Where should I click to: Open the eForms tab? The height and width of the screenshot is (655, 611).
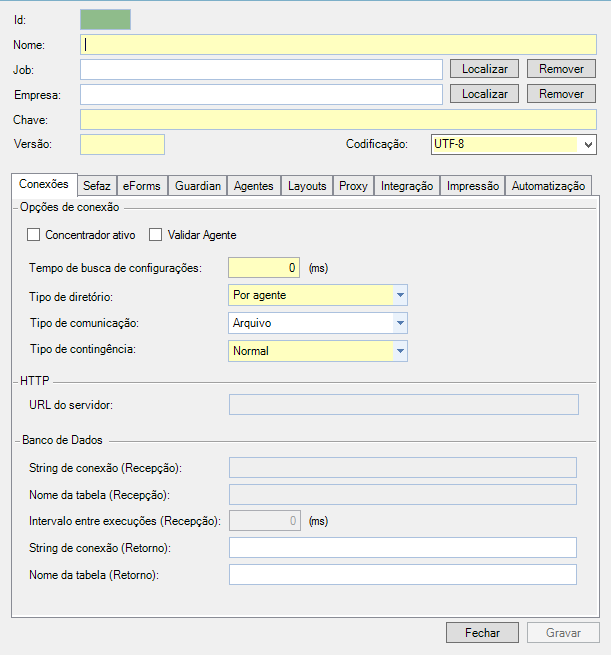141,186
